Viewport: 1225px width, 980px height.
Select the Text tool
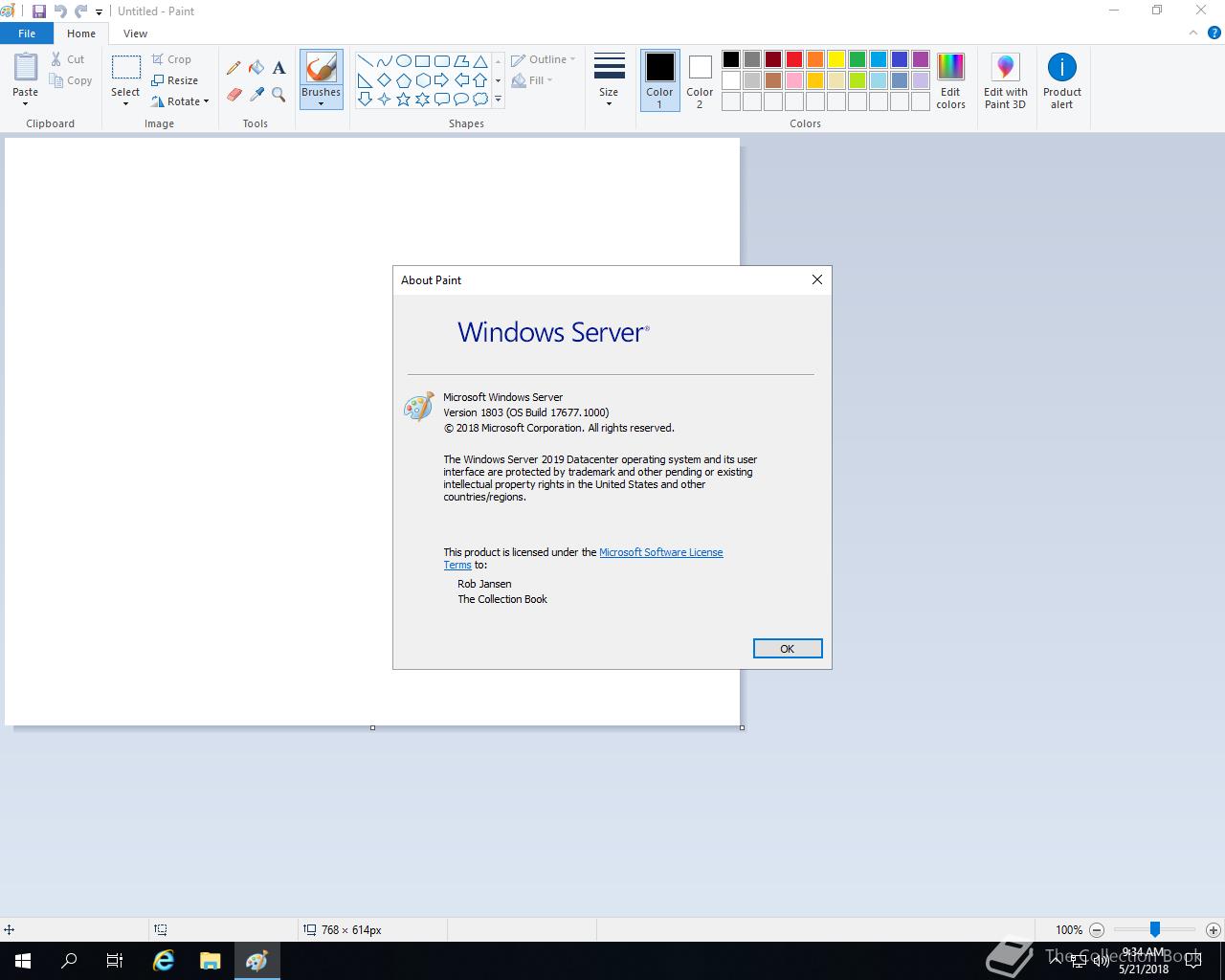click(x=278, y=68)
